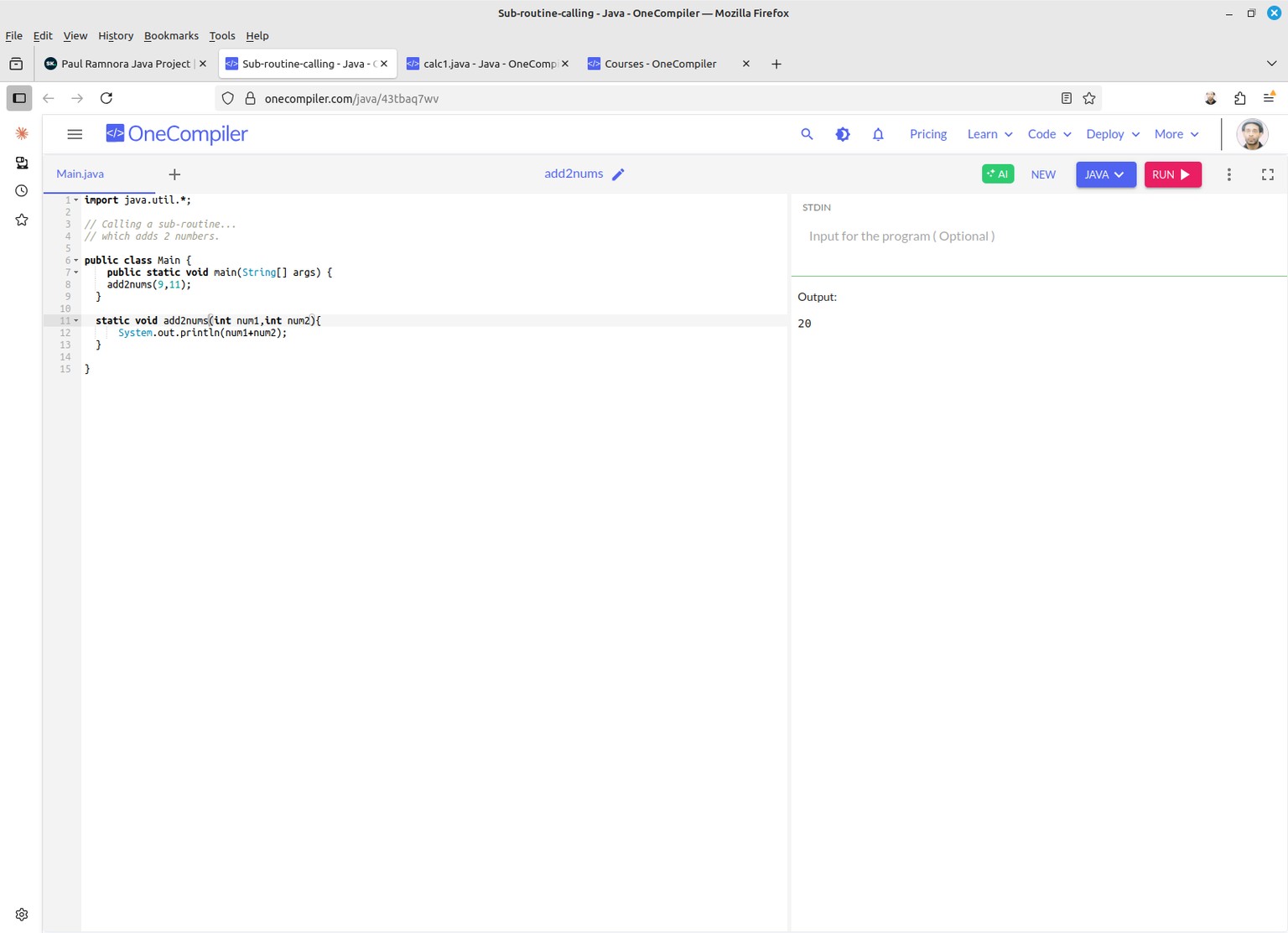1288x933 pixels.
Task: Show site security padlock info
Action: click(x=250, y=98)
